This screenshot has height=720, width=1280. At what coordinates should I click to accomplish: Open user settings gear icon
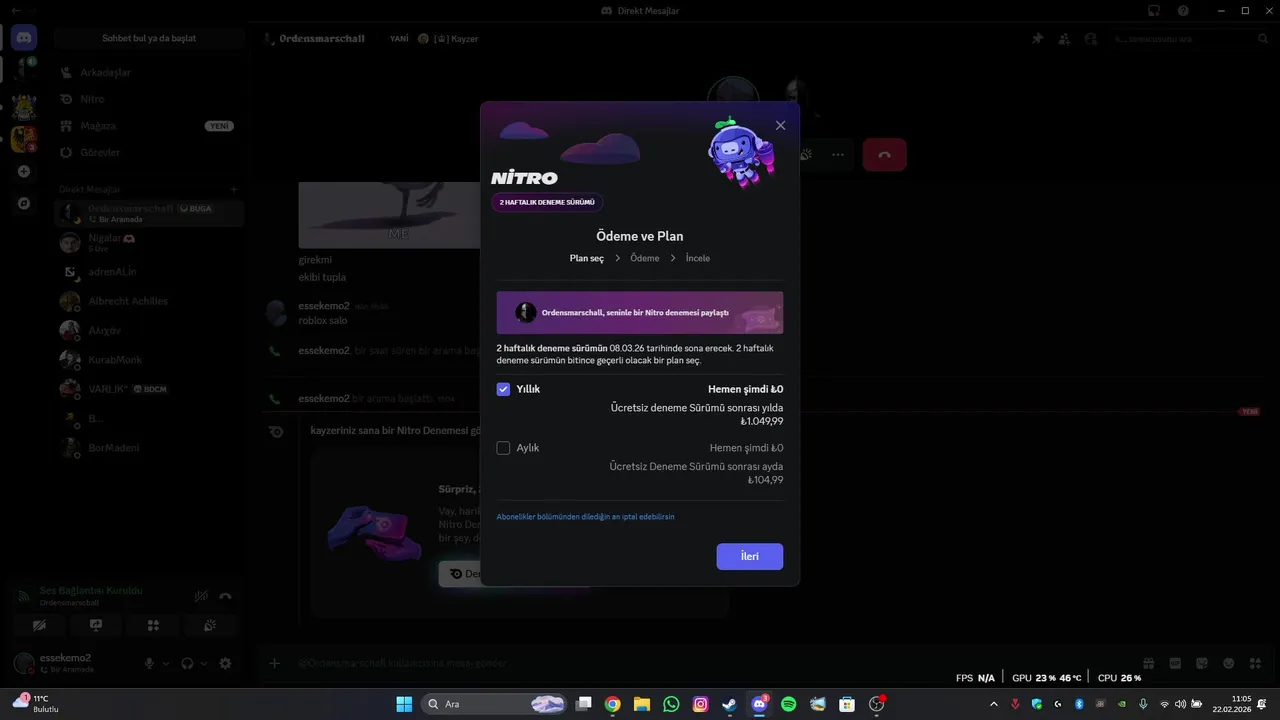(x=225, y=663)
